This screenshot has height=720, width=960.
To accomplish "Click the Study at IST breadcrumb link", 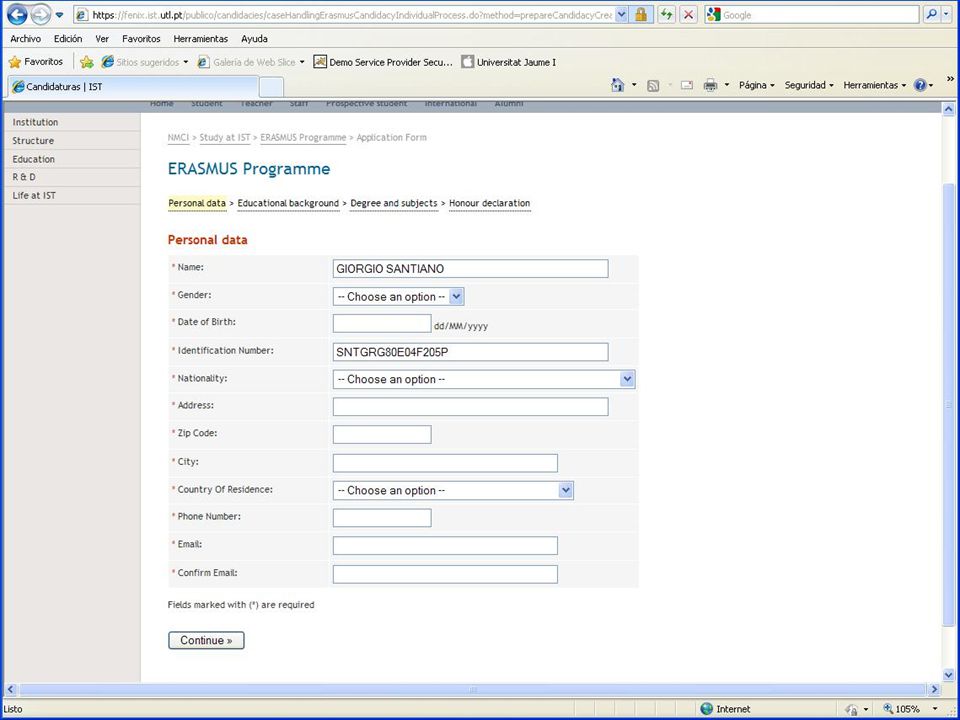I will point(225,138).
